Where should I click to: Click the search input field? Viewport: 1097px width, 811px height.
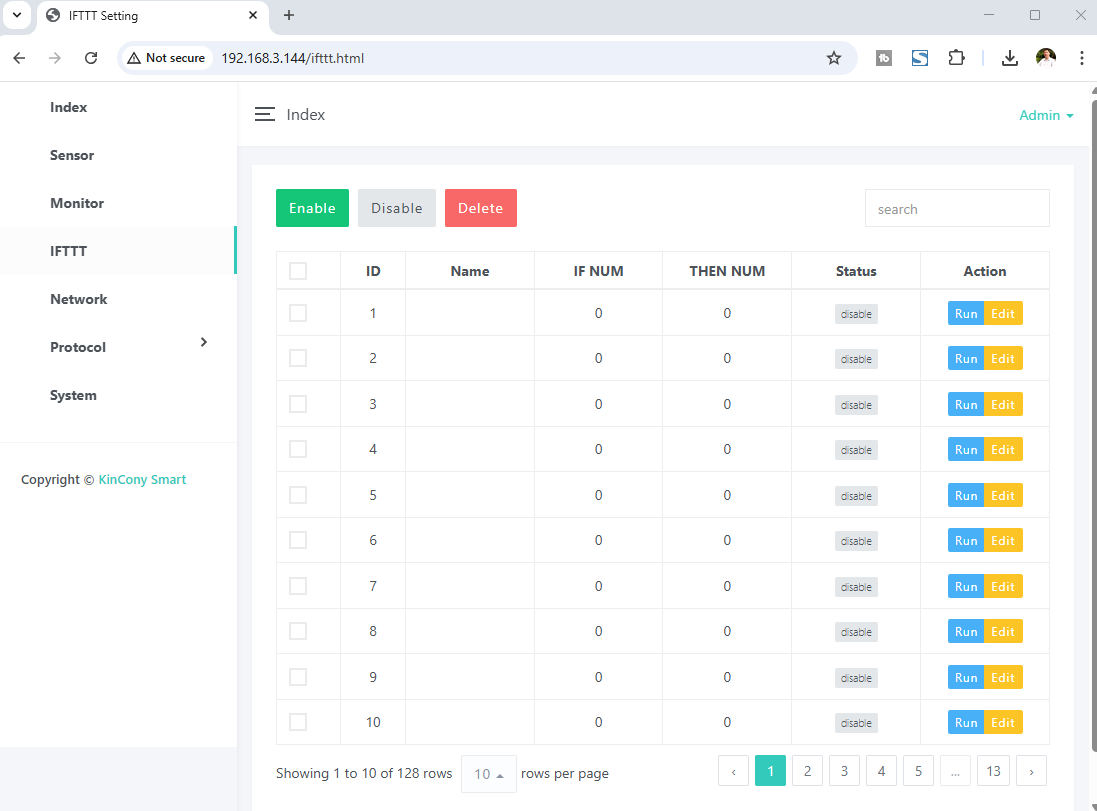tap(956, 209)
